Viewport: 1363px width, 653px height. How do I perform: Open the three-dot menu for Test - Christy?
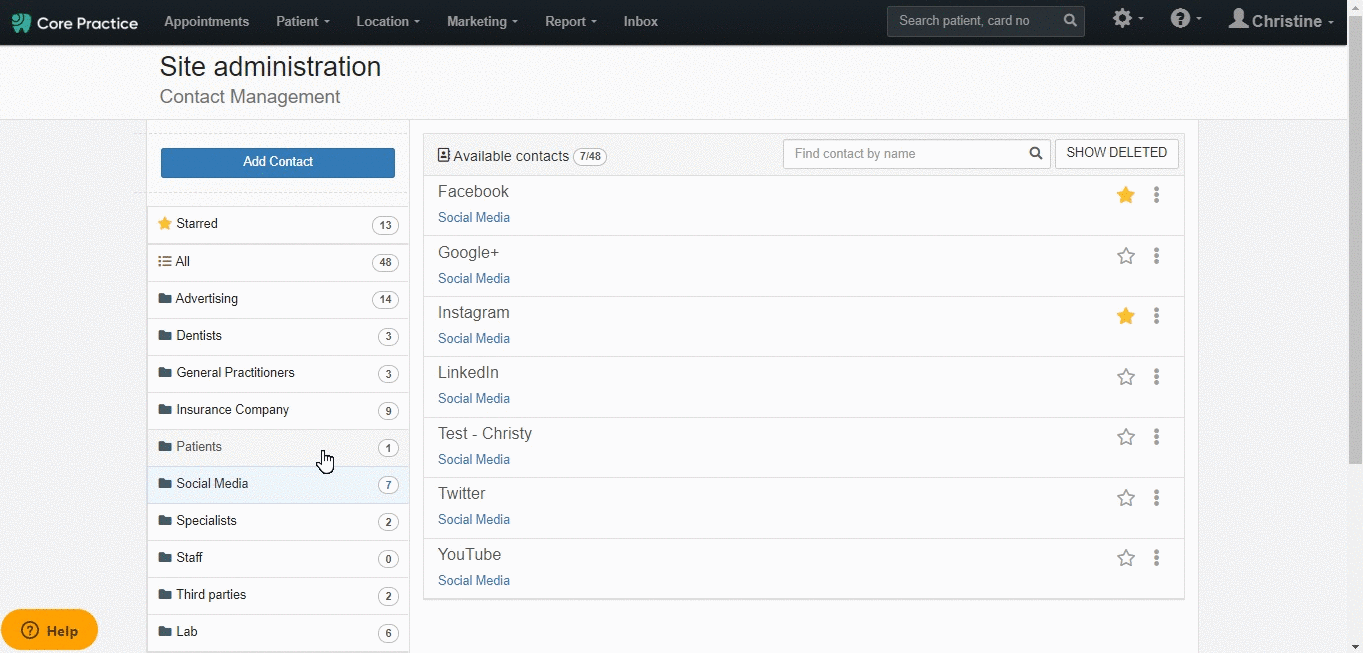[1157, 437]
